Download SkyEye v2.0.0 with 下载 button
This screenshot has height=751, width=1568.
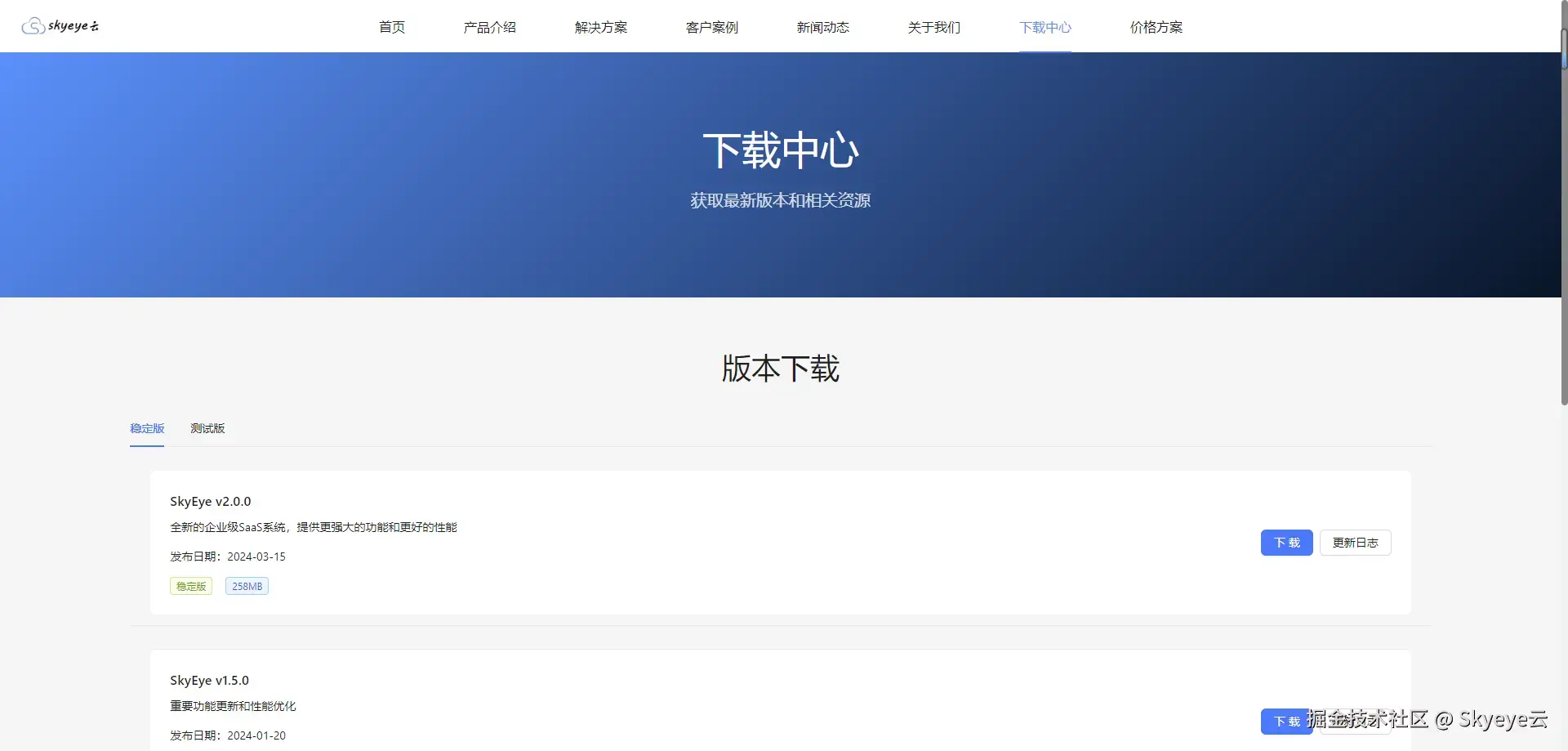coord(1286,543)
